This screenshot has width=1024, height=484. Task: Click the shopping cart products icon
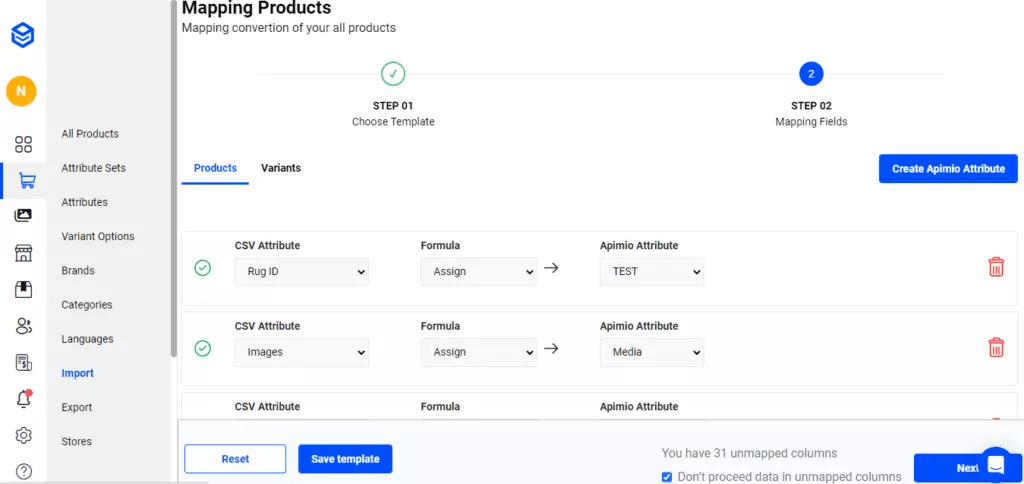(x=26, y=181)
